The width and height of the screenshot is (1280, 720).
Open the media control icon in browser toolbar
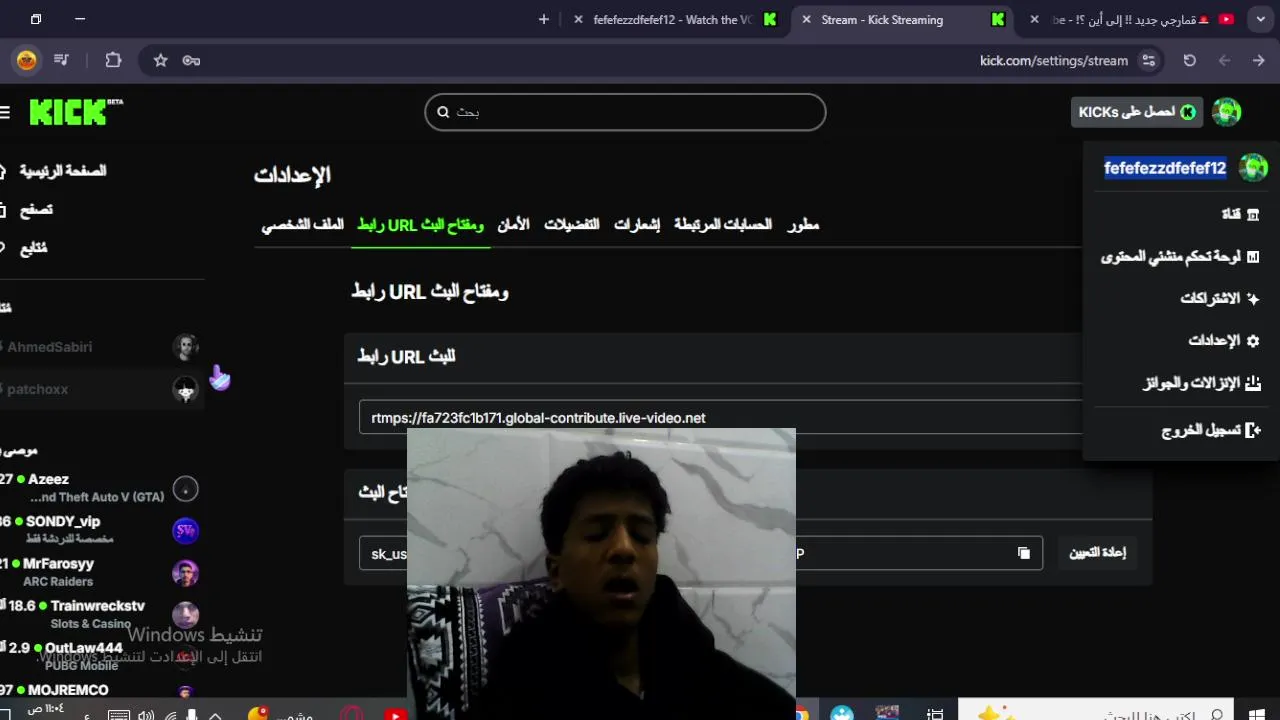point(62,60)
